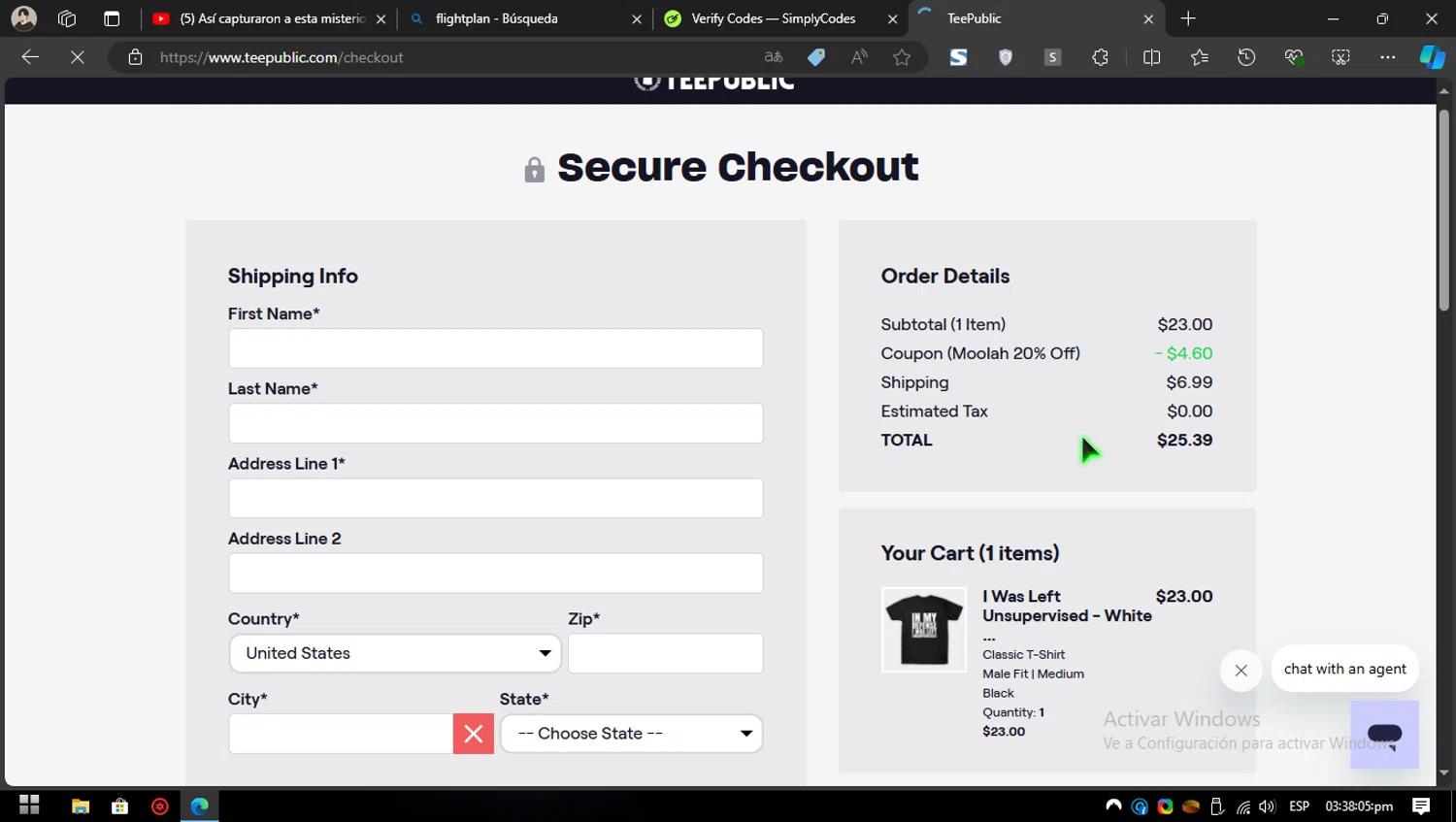Open Windows Start menu
Viewport: 1456px width, 822px height.
[x=29, y=806]
